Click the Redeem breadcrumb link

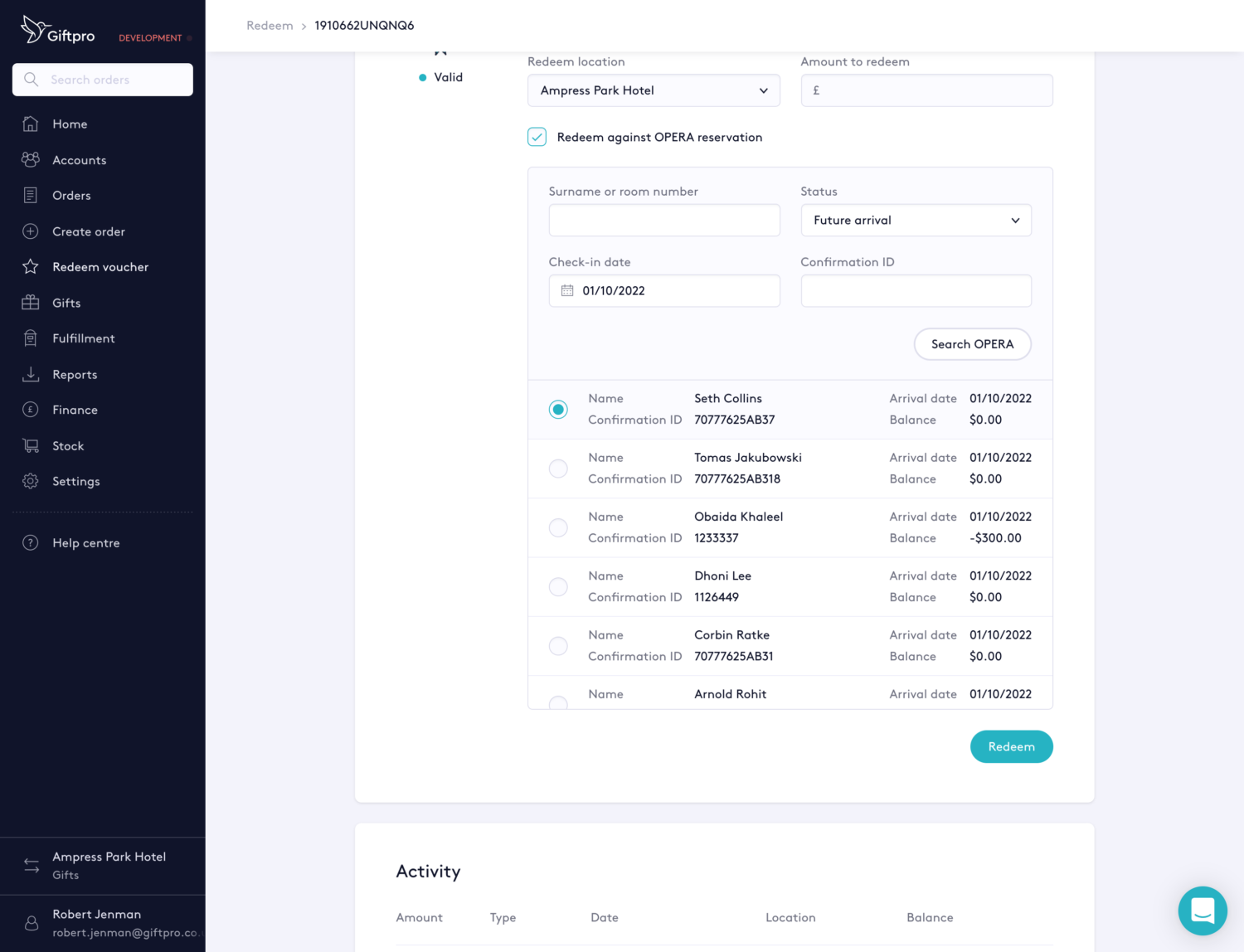point(270,25)
